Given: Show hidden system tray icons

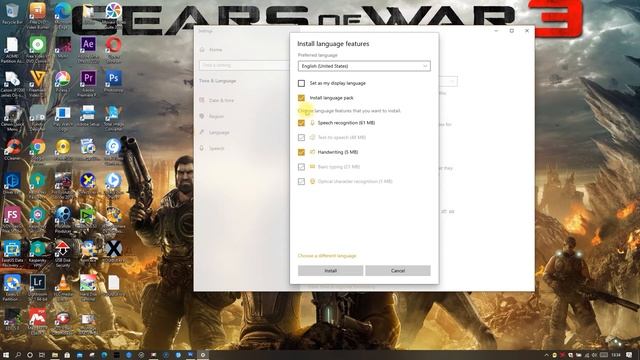Looking at the screenshot, I should click(546, 355).
